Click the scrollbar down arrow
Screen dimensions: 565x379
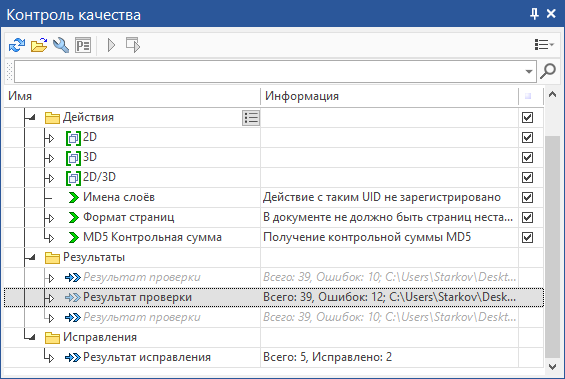[x=552, y=367]
